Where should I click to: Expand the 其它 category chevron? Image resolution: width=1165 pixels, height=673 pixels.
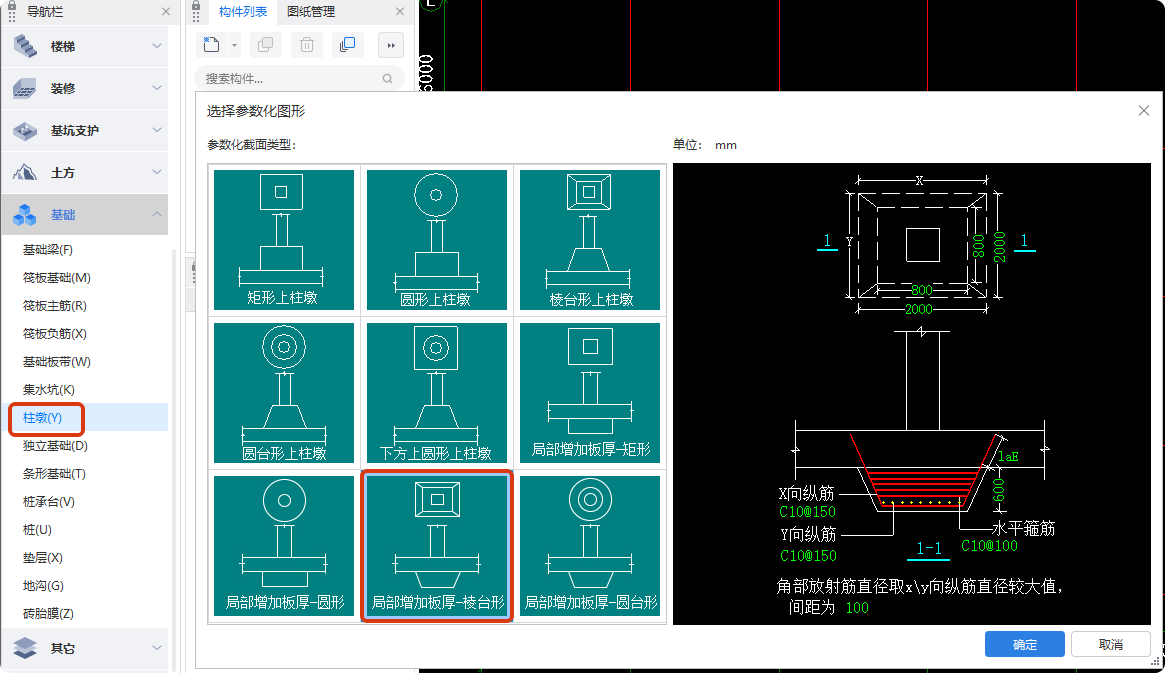pos(157,648)
